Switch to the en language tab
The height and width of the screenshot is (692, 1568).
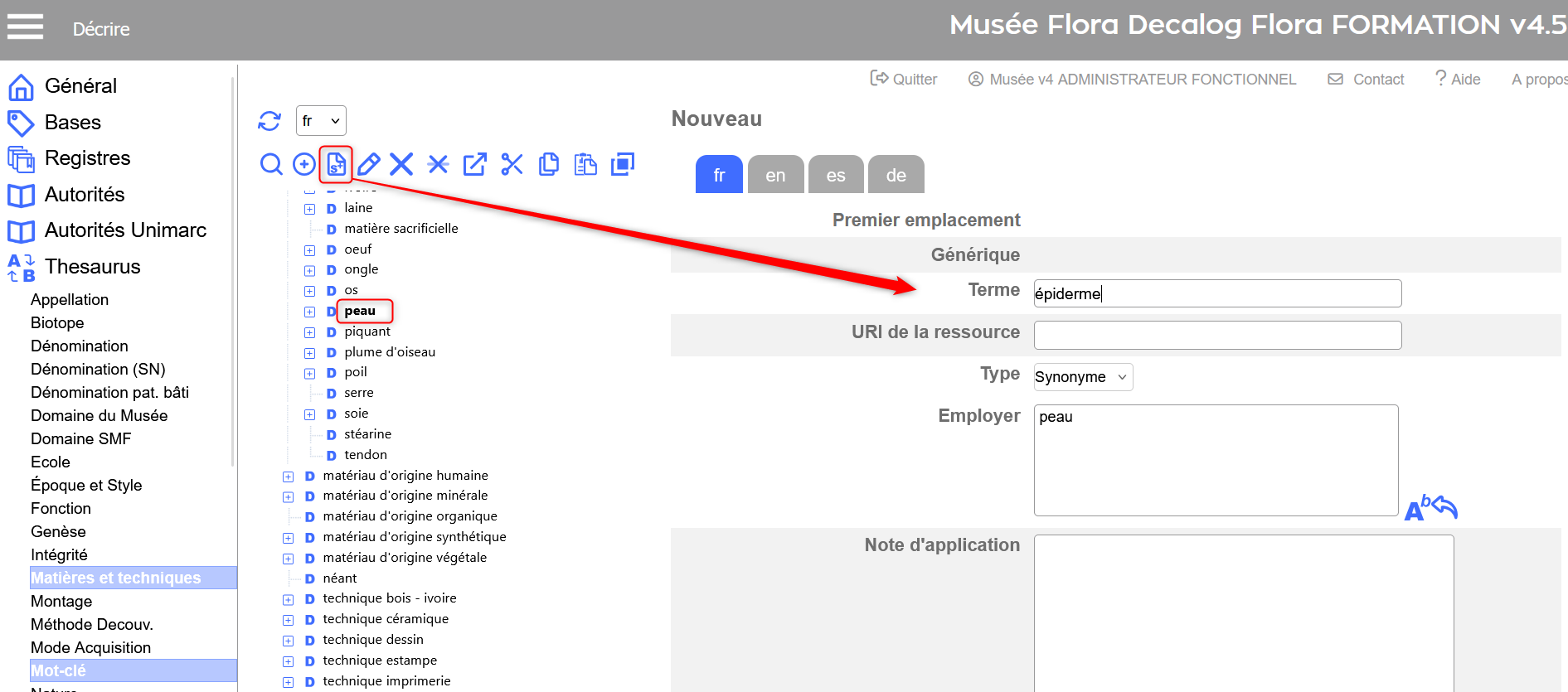(775, 175)
